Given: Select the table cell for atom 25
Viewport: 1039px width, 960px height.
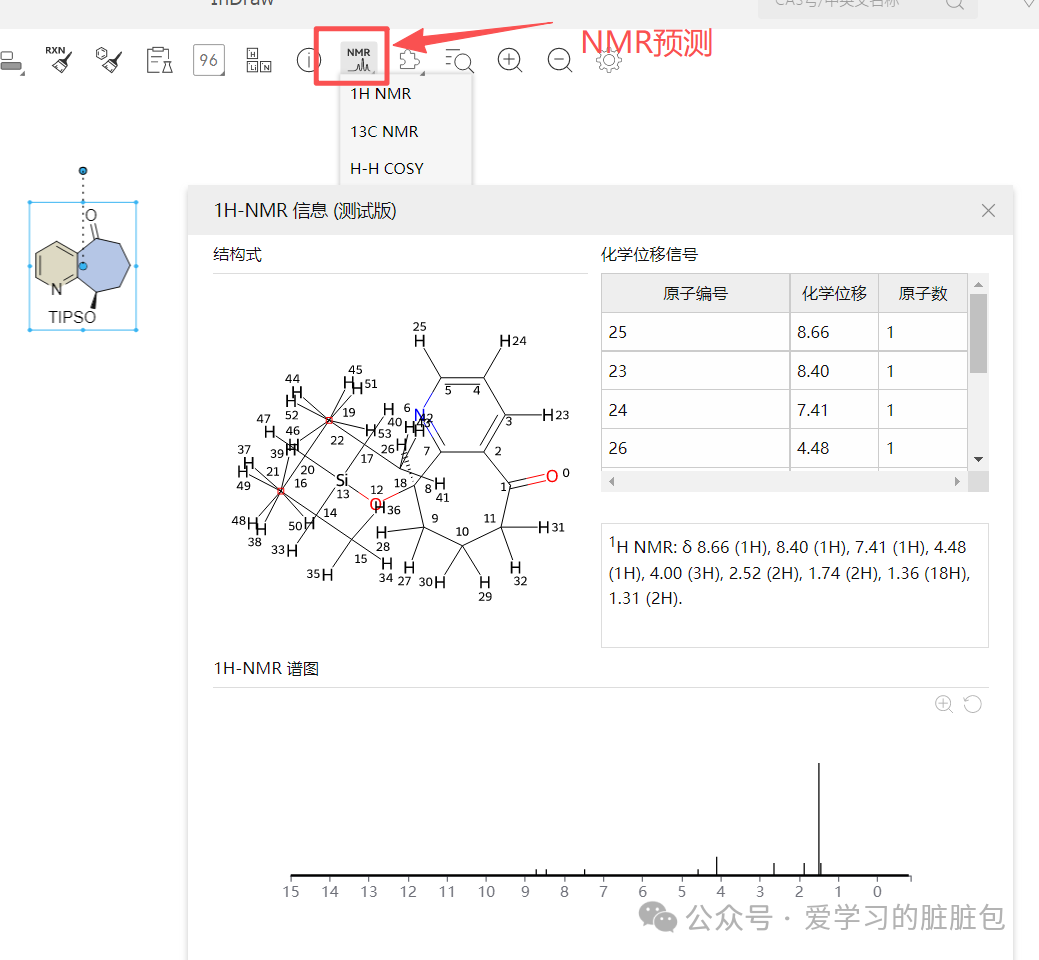Looking at the screenshot, I should pyautogui.click(x=695, y=332).
